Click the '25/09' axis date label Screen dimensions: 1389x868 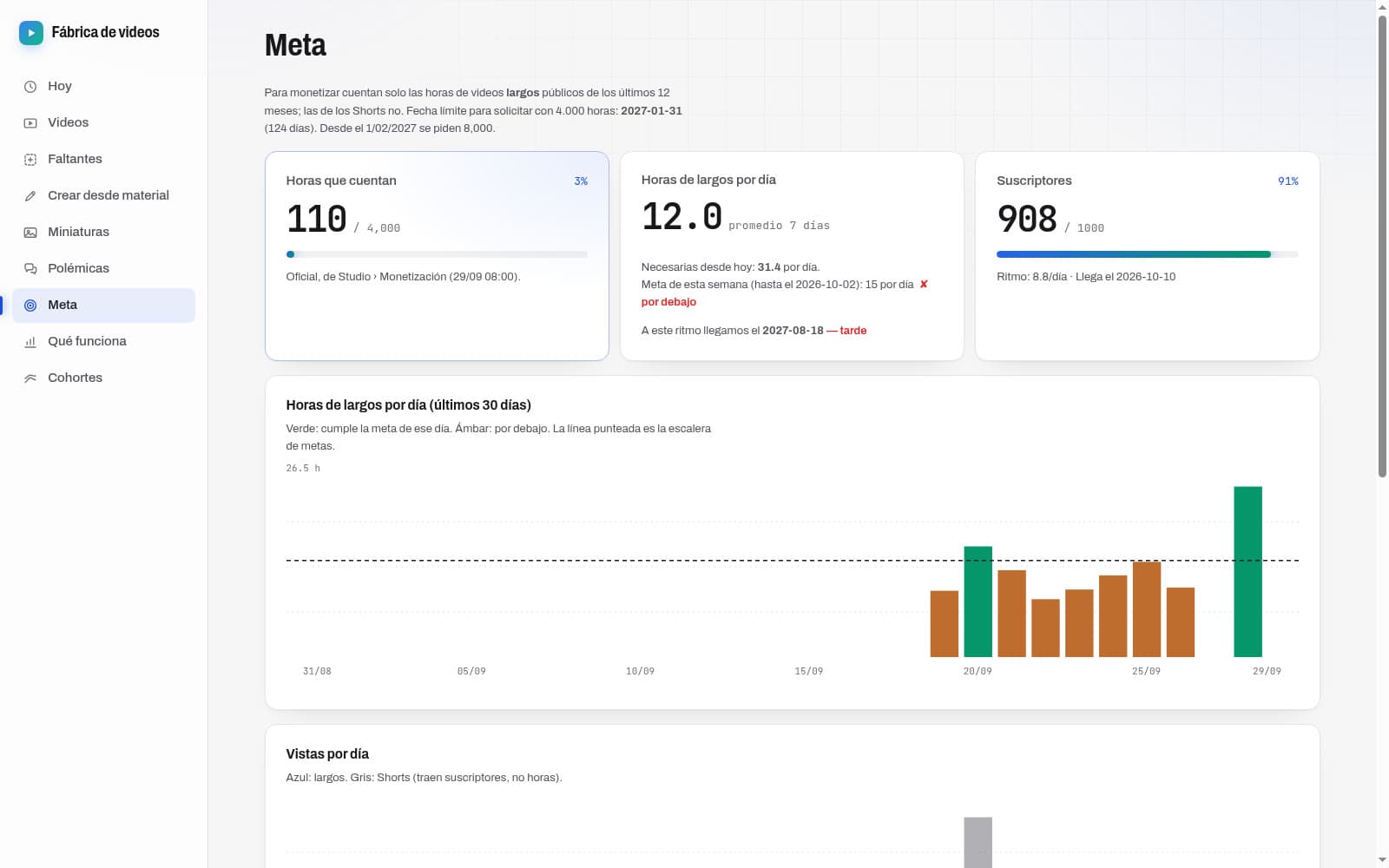pos(1146,671)
